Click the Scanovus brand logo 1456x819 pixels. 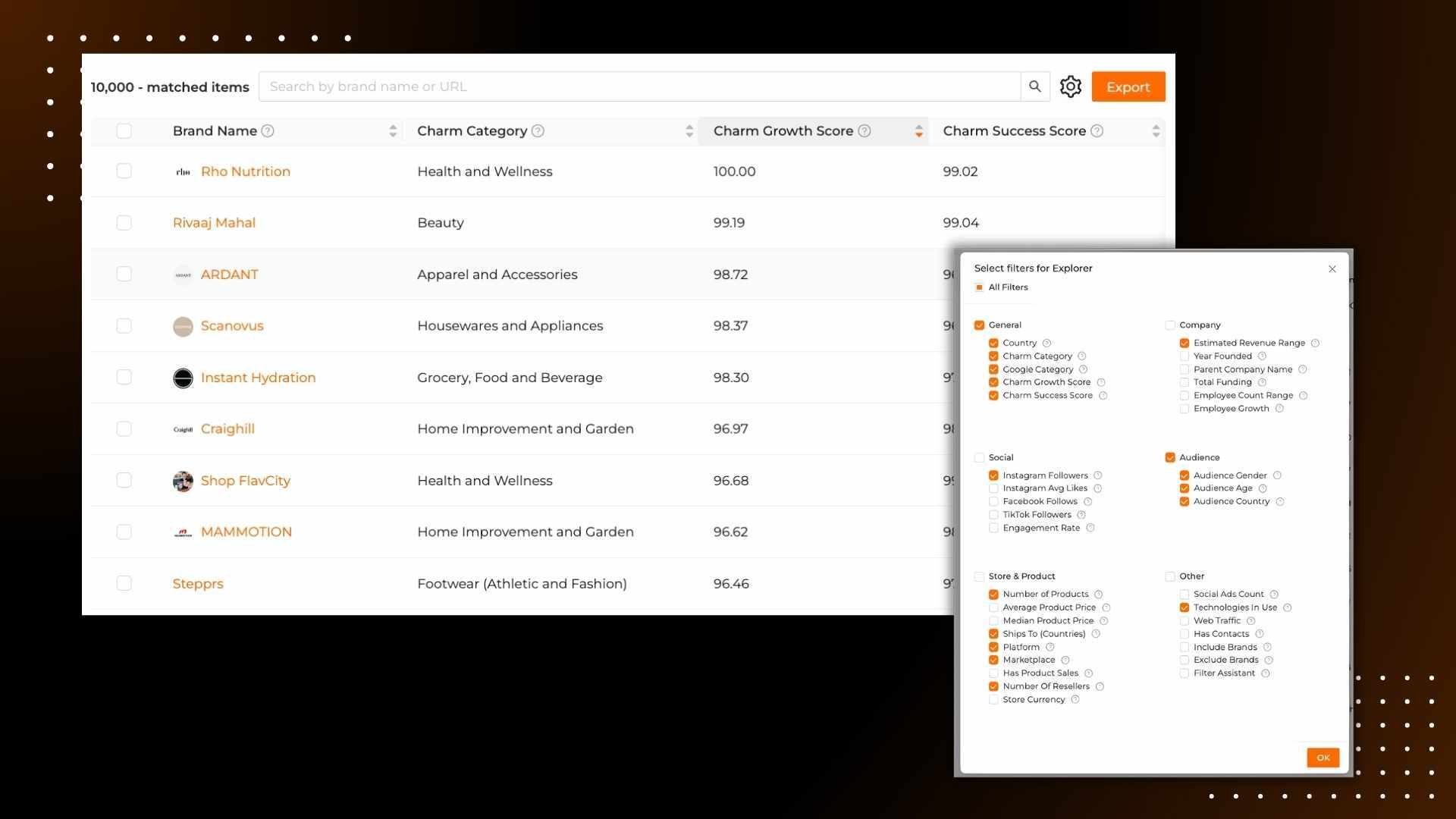click(183, 327)
